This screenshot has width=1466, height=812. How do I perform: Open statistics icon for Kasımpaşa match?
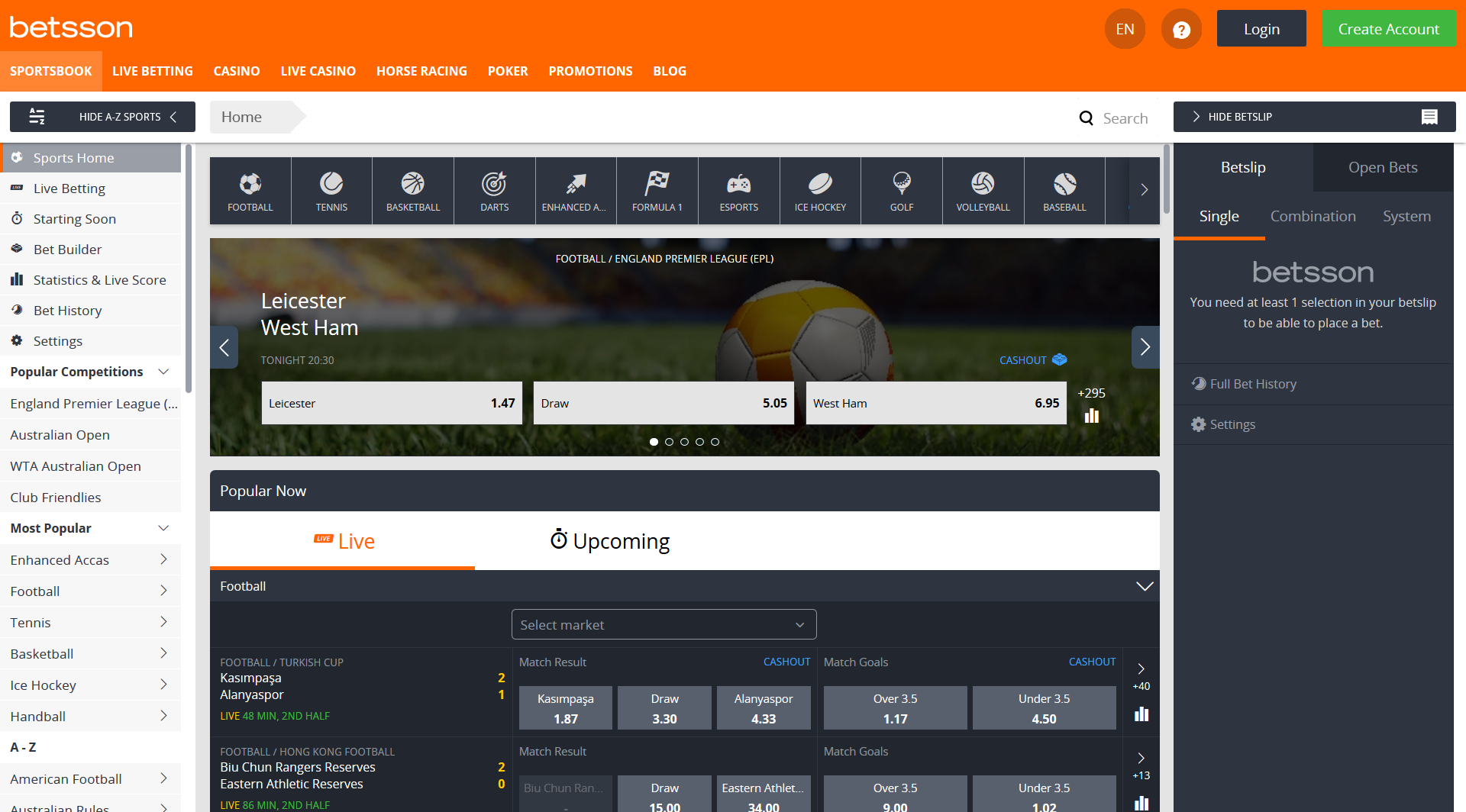click(x=1141, y=714)
